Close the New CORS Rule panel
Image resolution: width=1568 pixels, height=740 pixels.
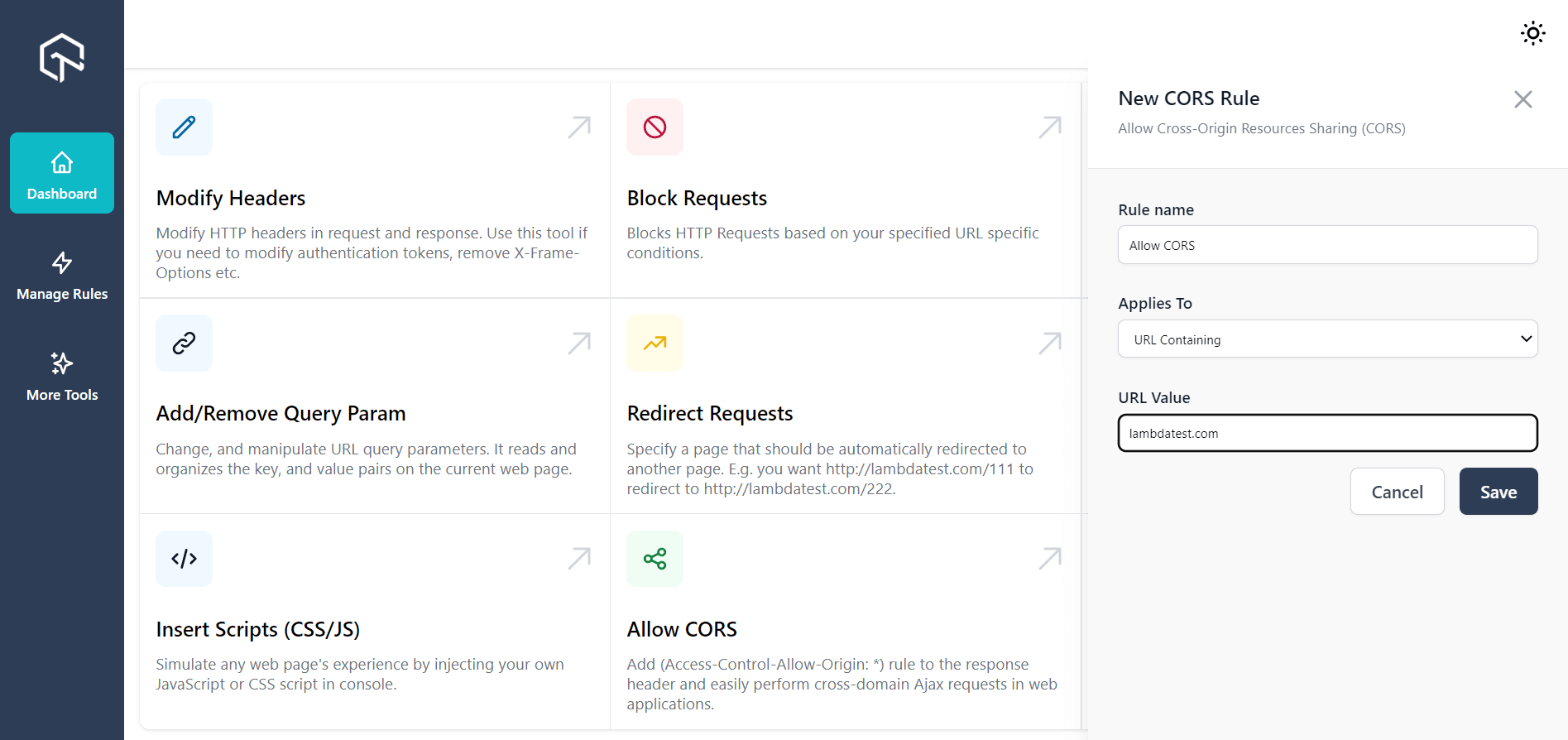(x=1522, y=99)
